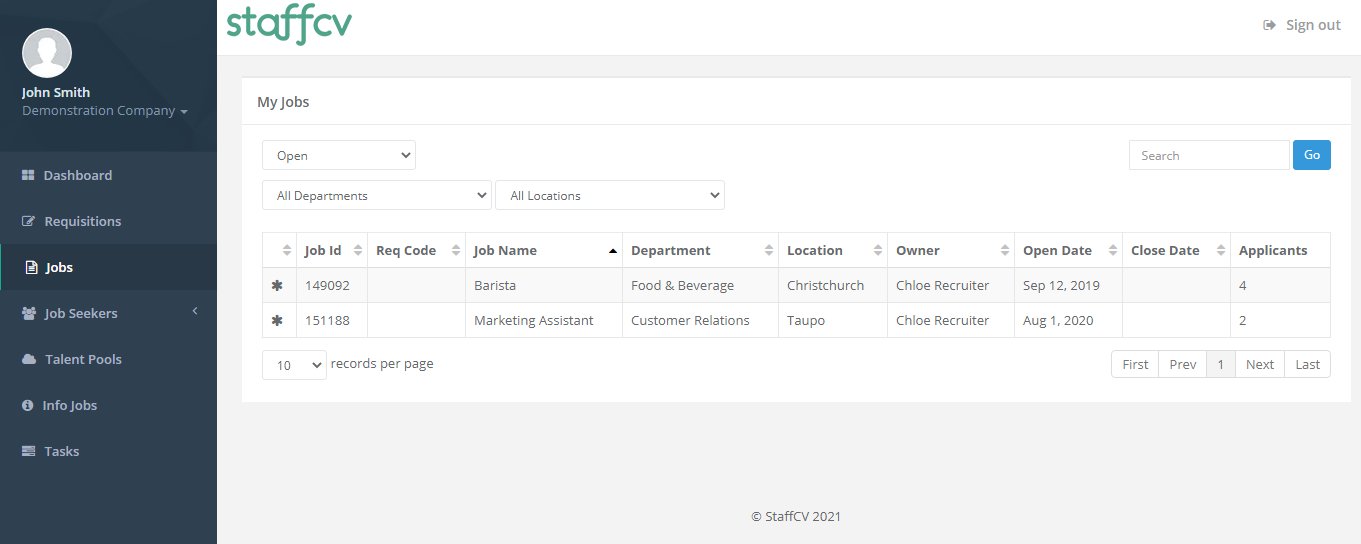Click asterisk icon on Marketing Assistant row
This screenshot has width=1361, height=544.
(277, 320)
